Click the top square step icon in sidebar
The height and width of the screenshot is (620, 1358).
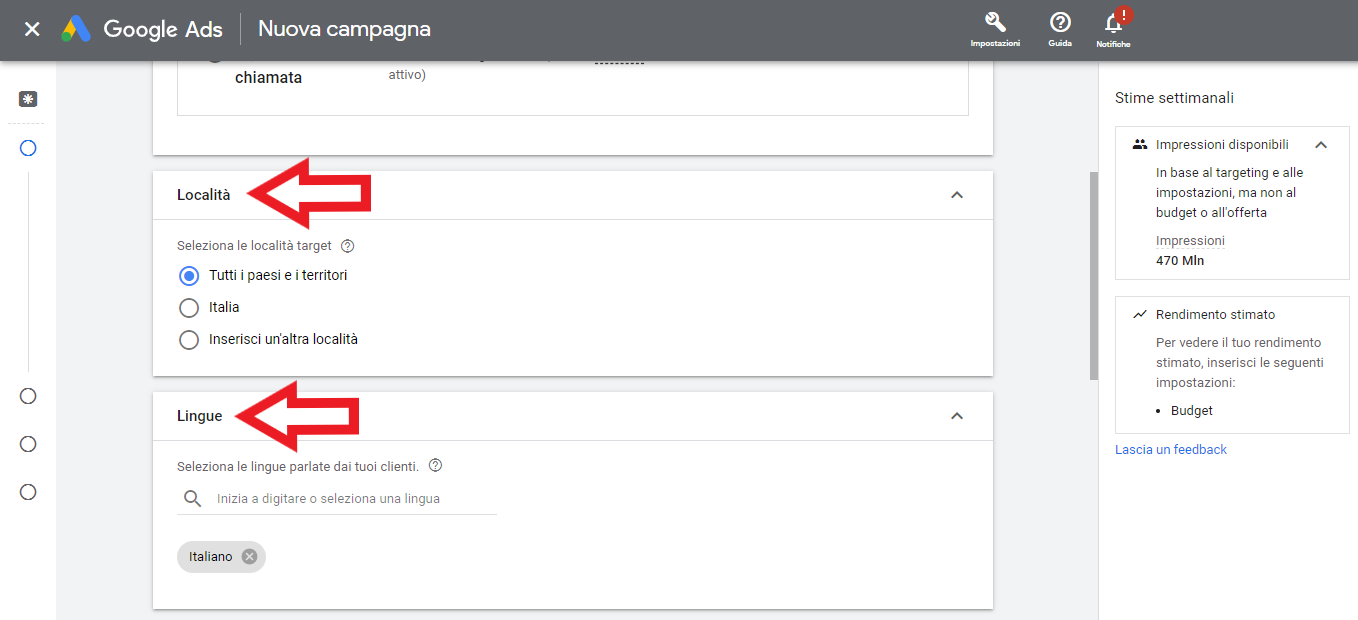pyautogui.click(x=28, y=99)
